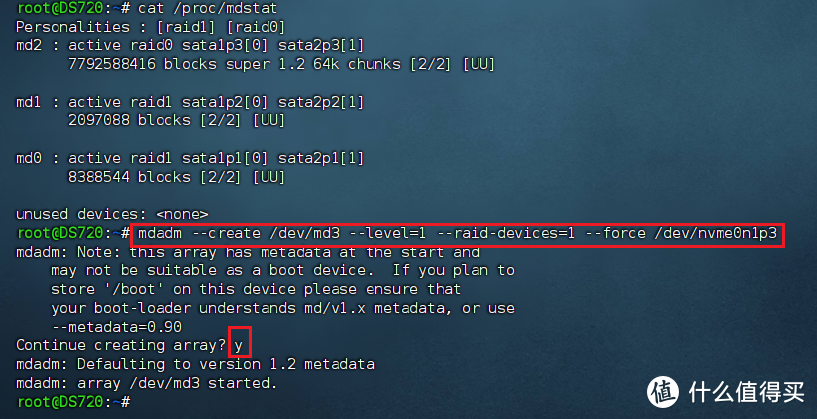Click the mdadm Note metadata warning line
Image resolution: width=817 pixels, height=419 pixels.
pyautogui.click(x=248, y=252)
